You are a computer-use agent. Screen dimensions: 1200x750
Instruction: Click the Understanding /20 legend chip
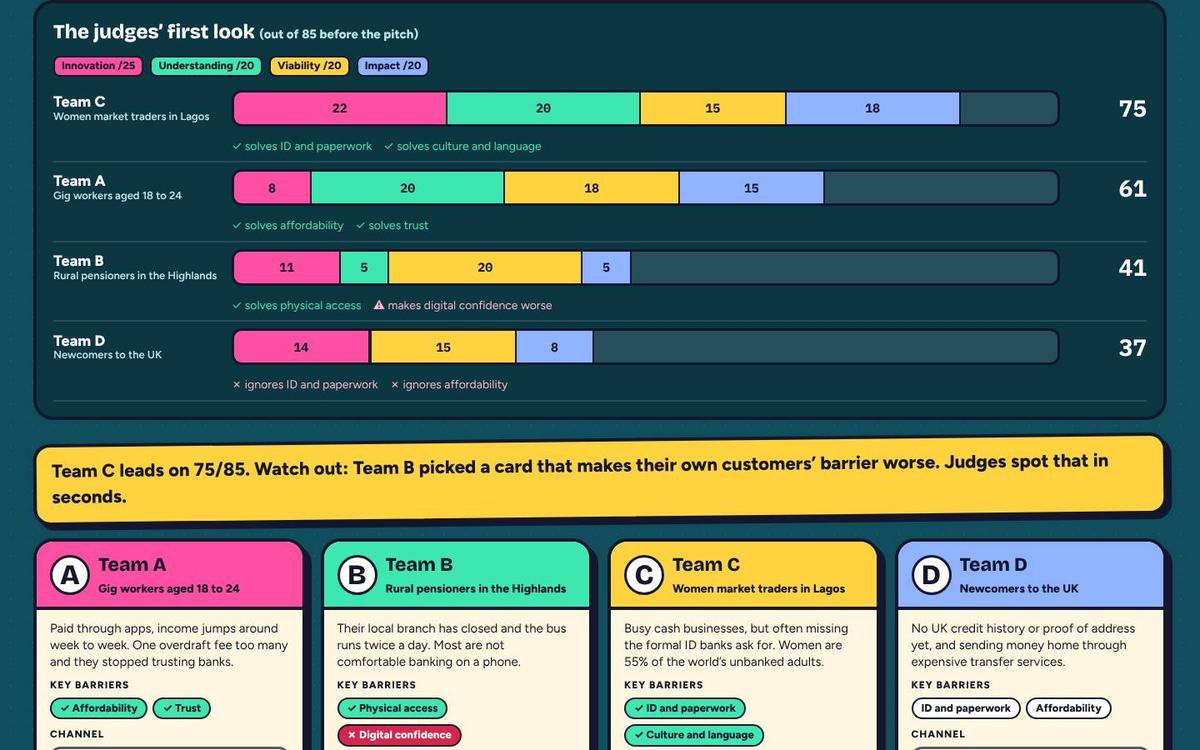207,66
